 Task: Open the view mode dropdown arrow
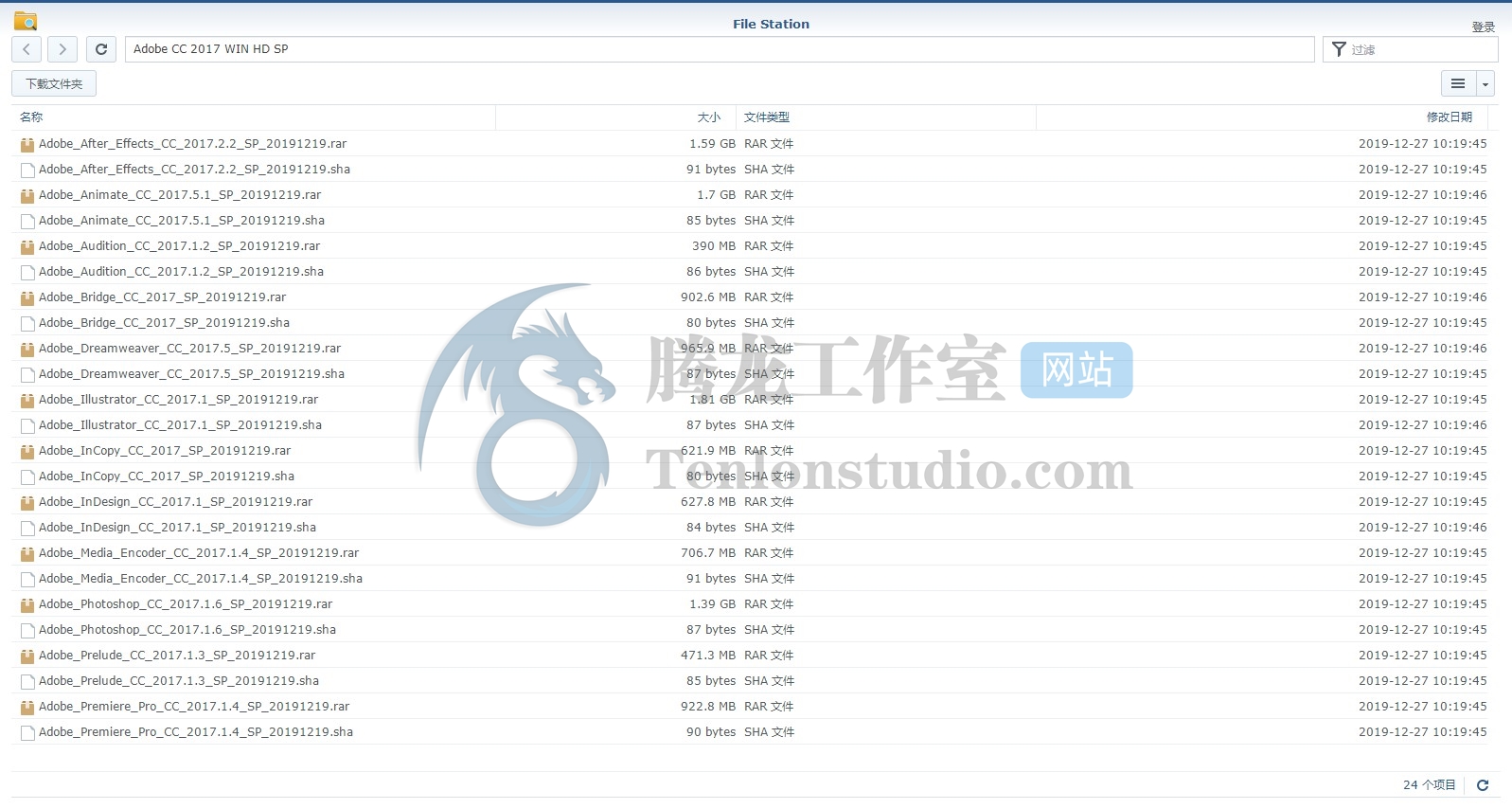tap(1485, 83)
